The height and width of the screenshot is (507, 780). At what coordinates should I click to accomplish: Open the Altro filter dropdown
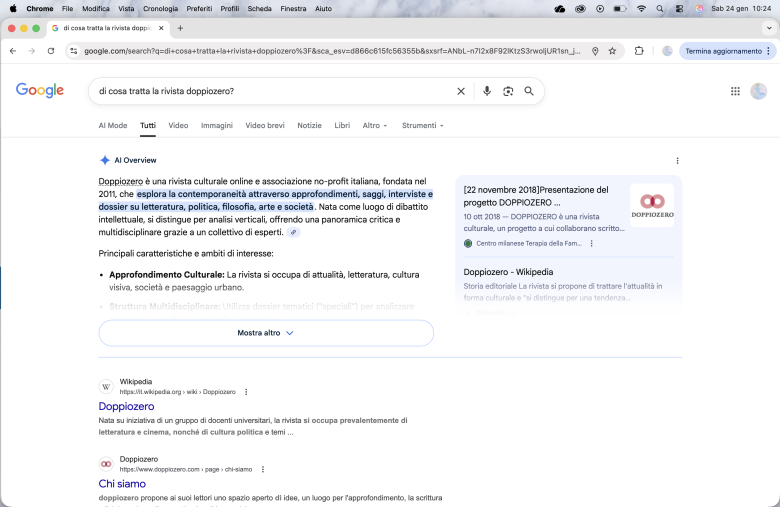click(375, 126)
